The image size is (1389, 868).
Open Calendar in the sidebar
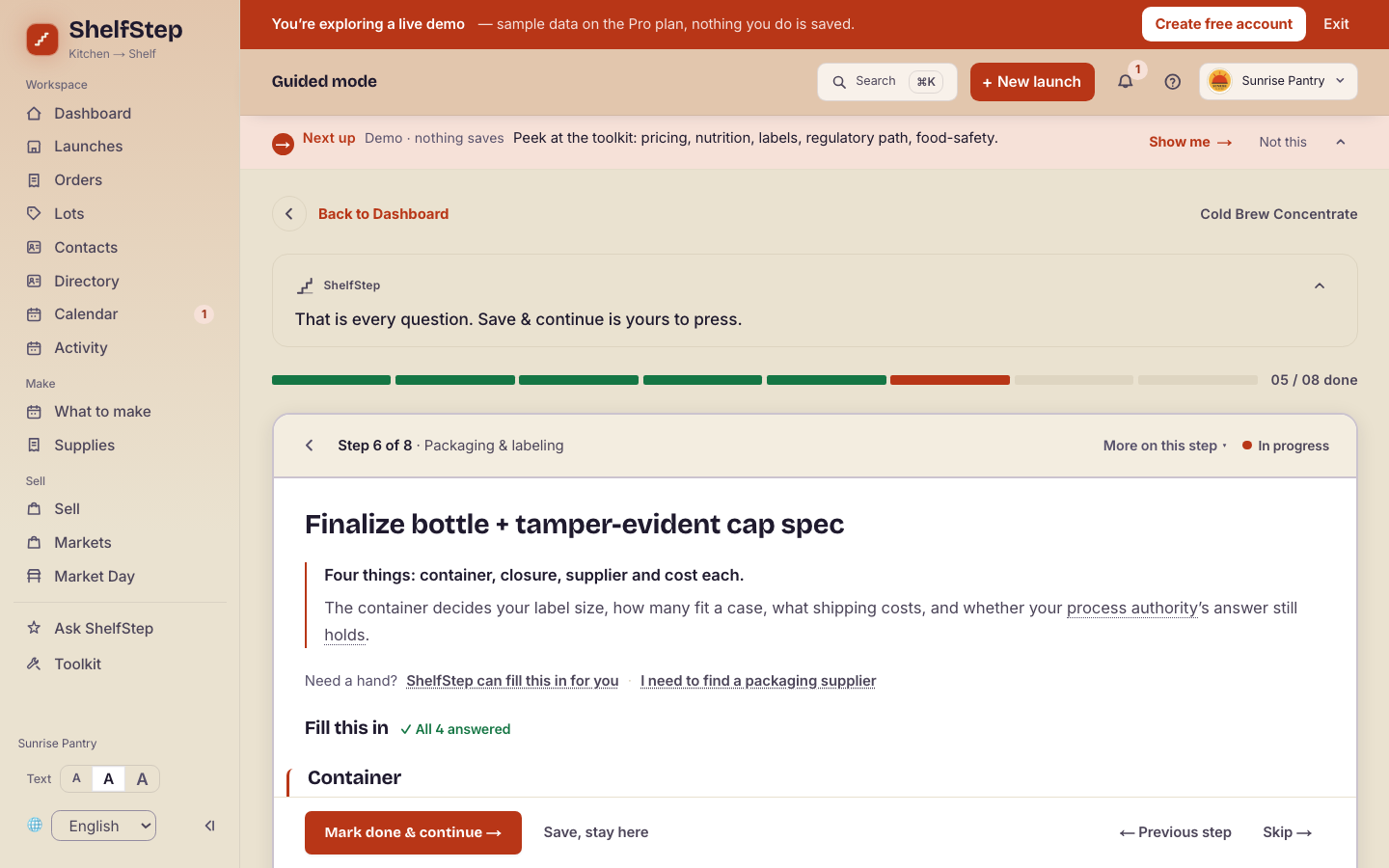click(120, 314)
